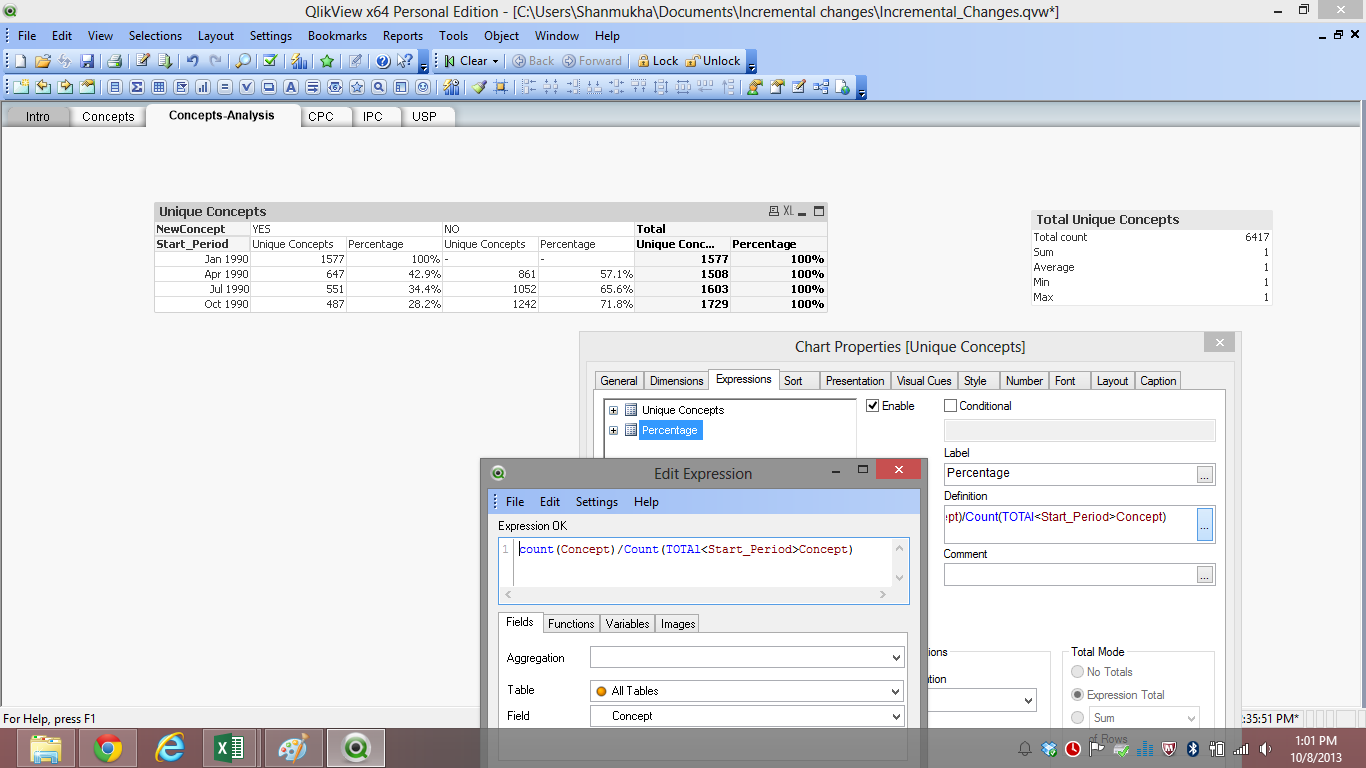
Task: Click the Bluetooth icon in system tray
Action: pyautogui.click(x=1193, y=748)
